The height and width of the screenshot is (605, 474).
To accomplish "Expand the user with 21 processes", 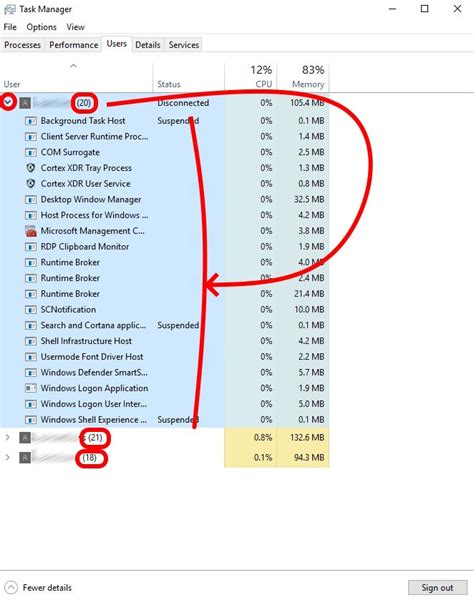I will 7,438.
